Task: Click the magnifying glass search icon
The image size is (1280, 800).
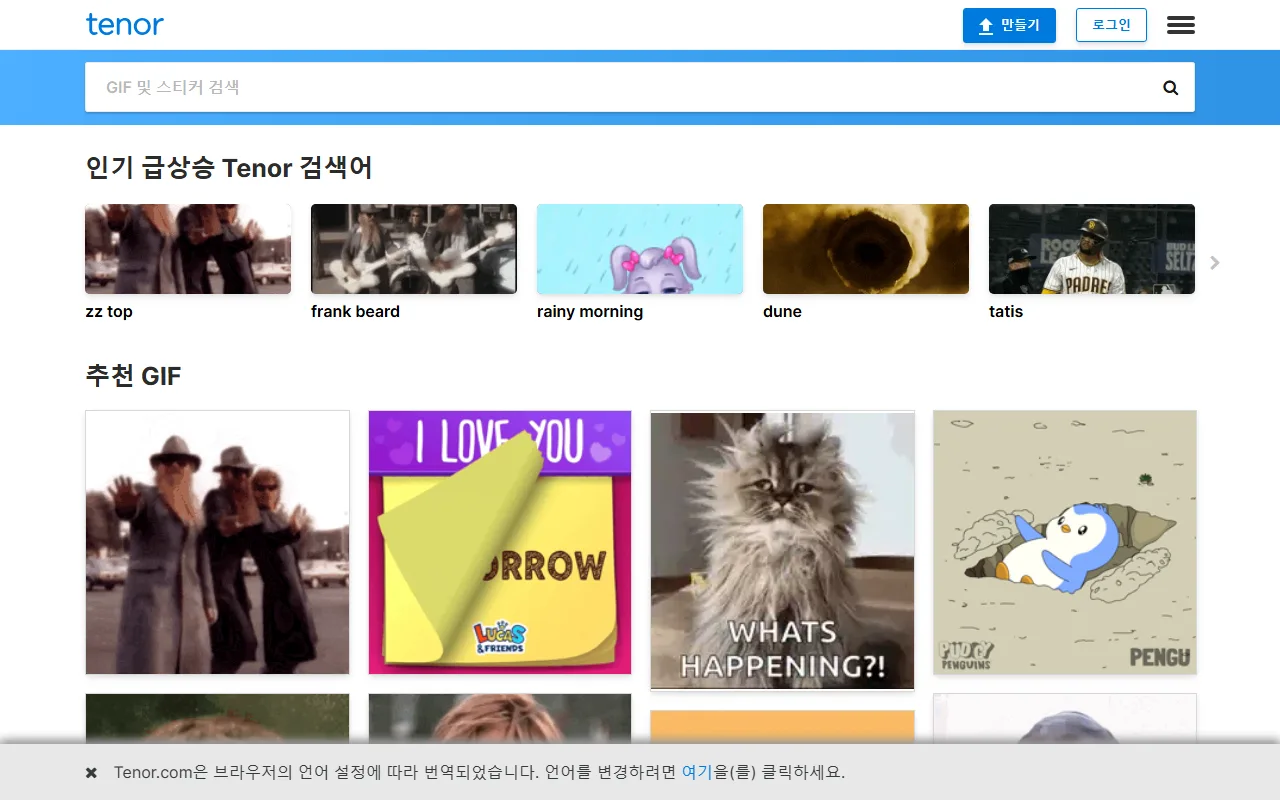Action: coord(1171,87)
